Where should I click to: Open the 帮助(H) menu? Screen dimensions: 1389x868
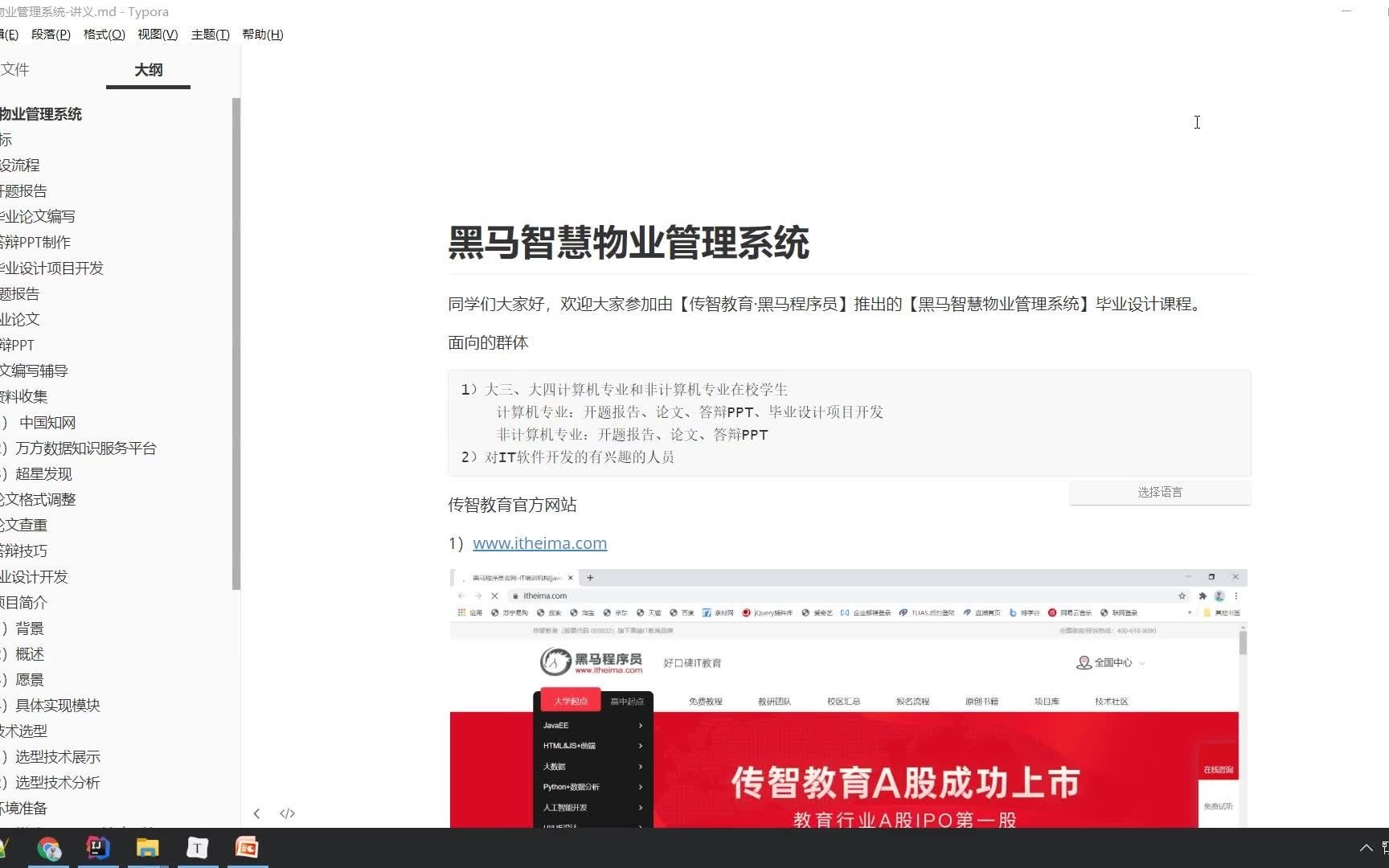(x=263, y=35)
